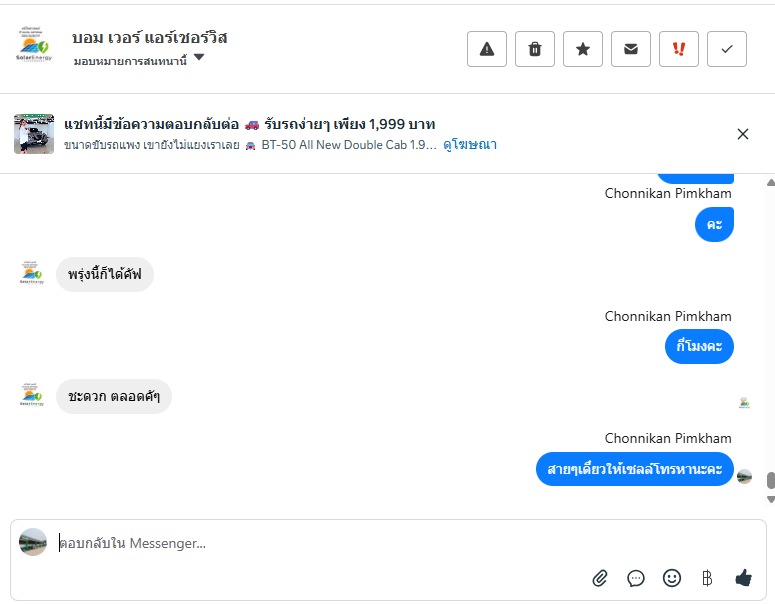
Task: Expand the มอบหมายการสนทนานี้ dropdown
Action: pos(199,58)
